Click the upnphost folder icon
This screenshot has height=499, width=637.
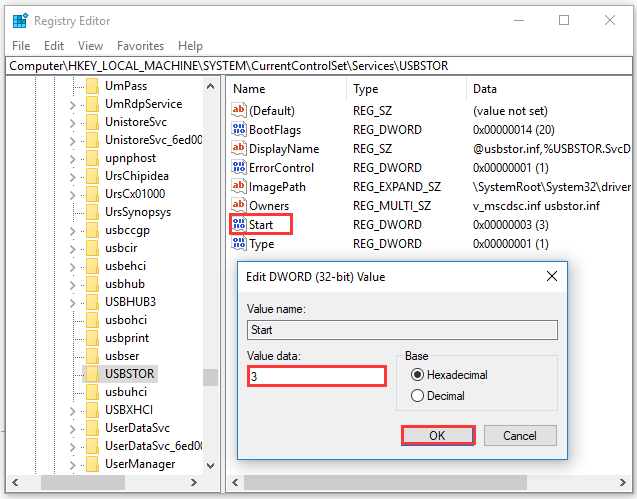pyautogui.click(x=92, y=158)
